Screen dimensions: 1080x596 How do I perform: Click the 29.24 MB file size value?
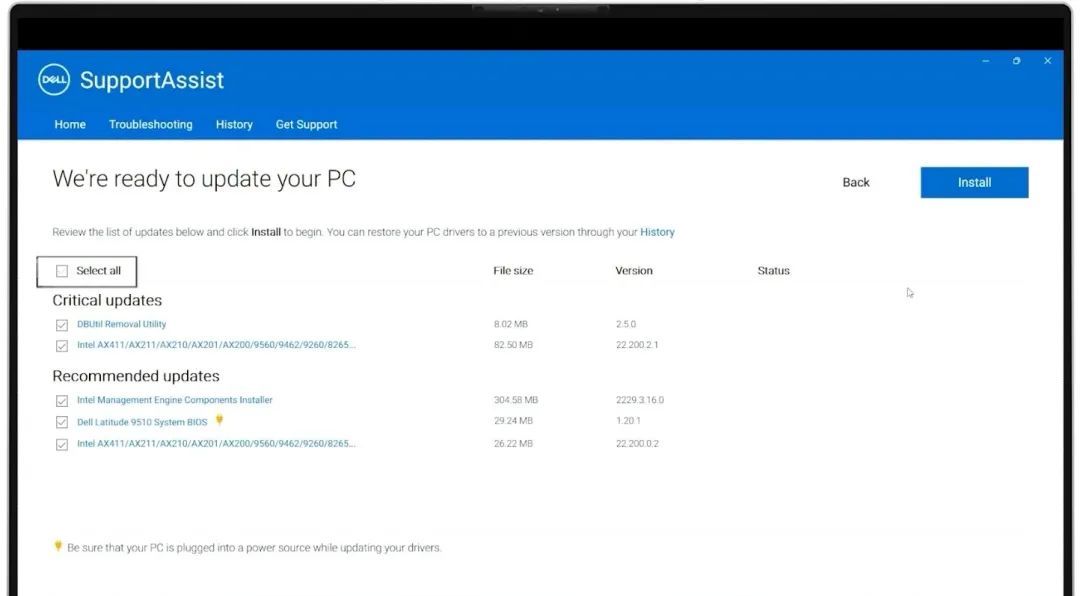[x=513, y=420]
